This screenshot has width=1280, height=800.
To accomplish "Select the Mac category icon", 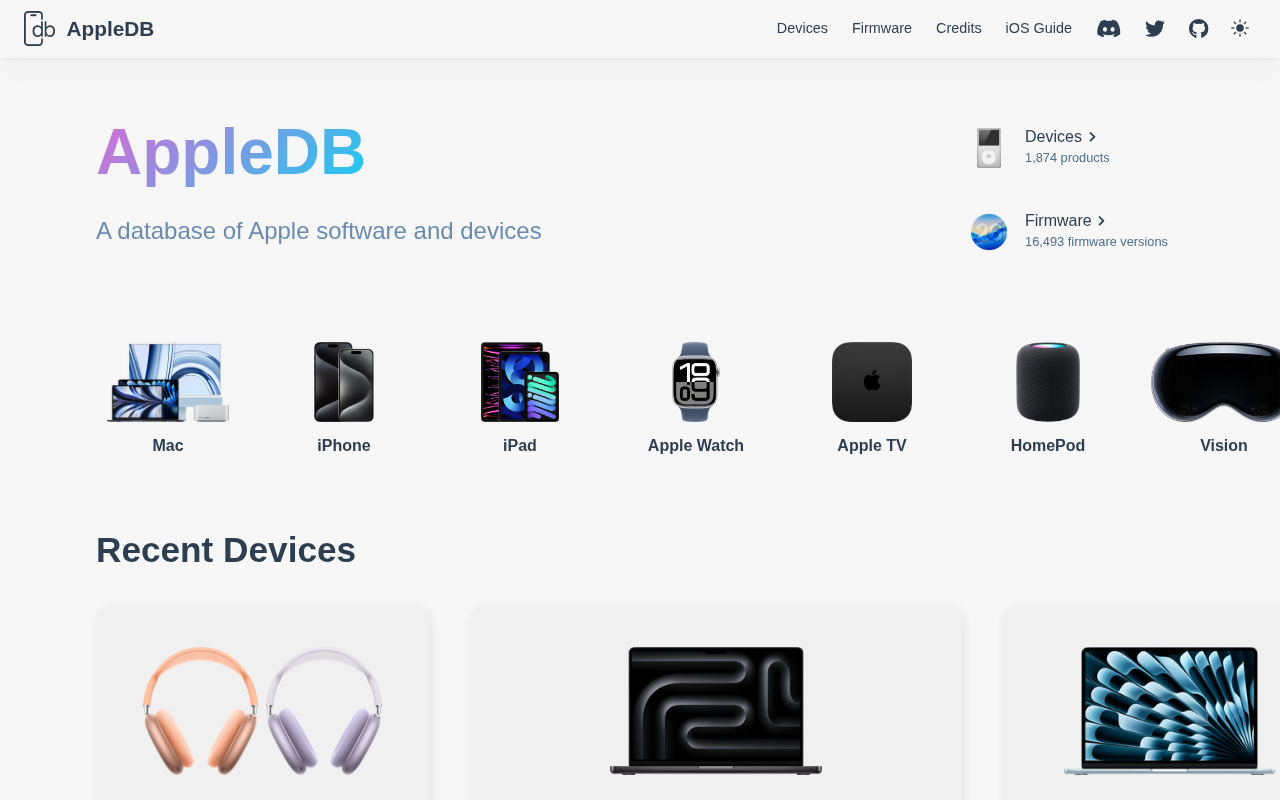I will click(x=168, y=382).
